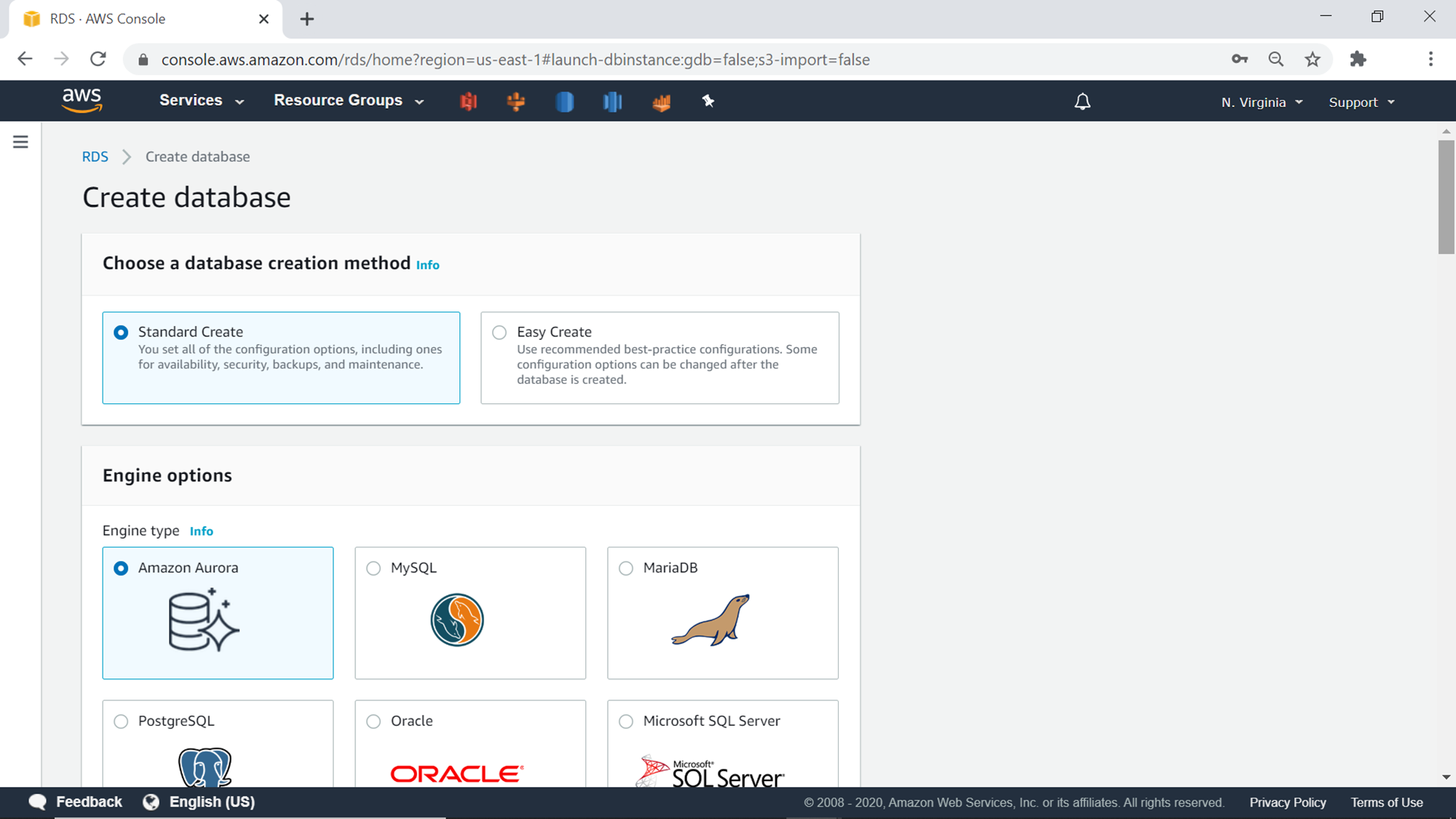
Task: Click the N. Virginia region selector
Action: coord(1263,101)
